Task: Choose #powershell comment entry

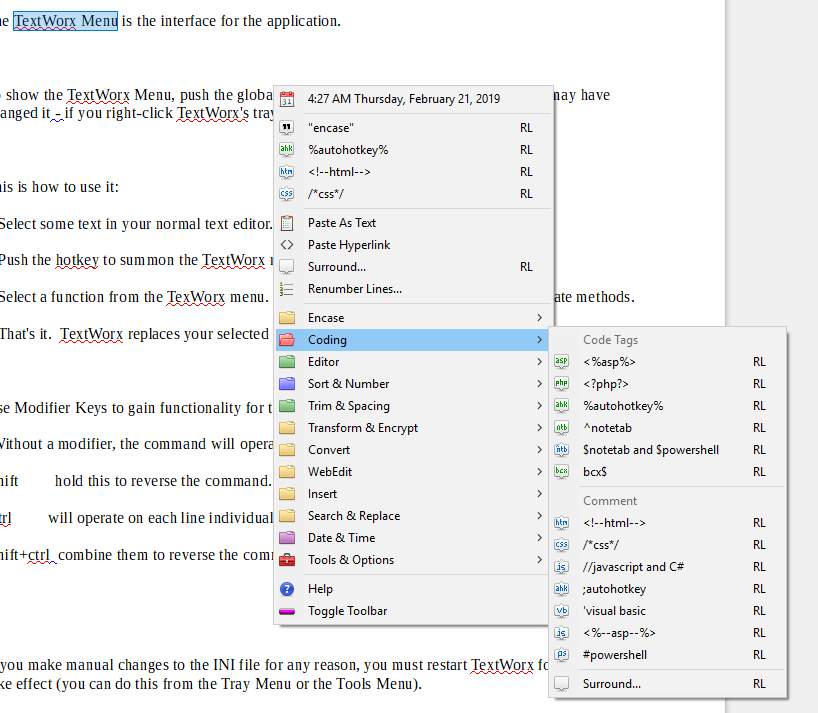Action: click(x=668, y=655)
